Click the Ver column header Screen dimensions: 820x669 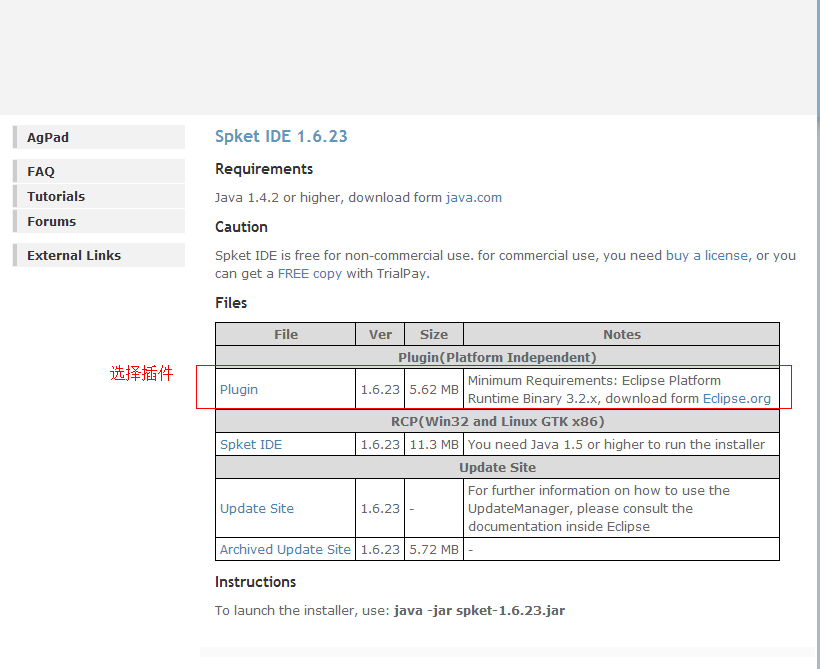(380, 335)
